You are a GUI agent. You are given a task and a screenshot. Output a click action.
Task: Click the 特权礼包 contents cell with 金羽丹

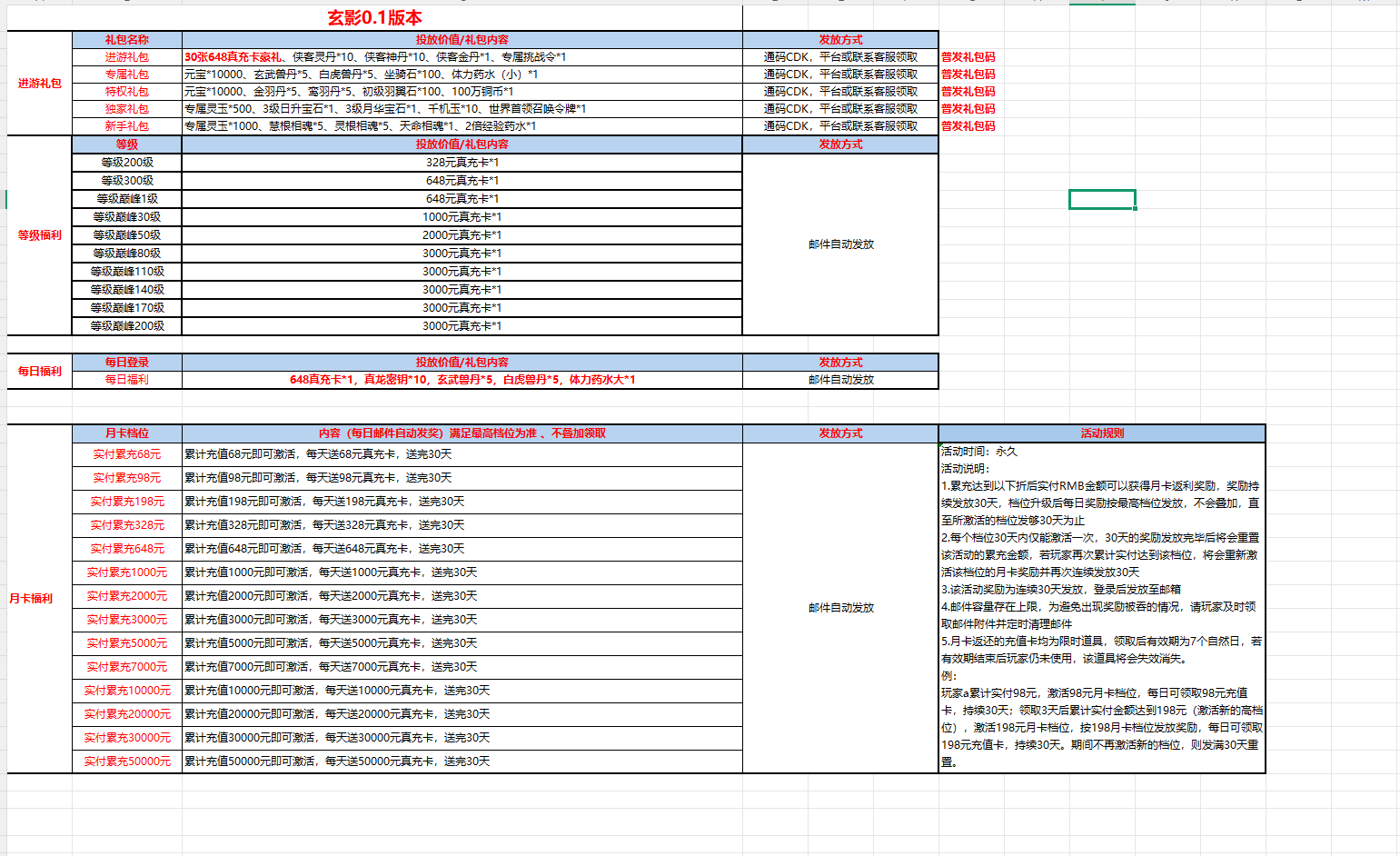click(462, 92)
